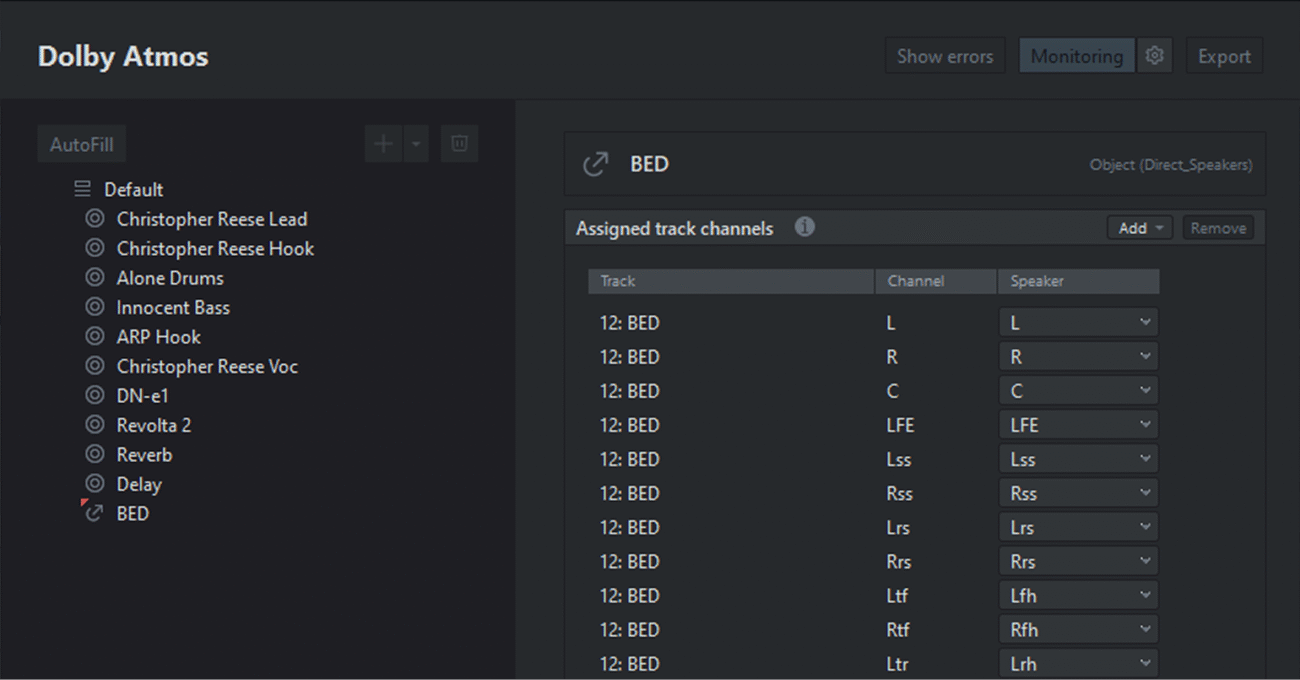Toggle the Monitoring button
Screen dimensions: 1300x680
click(x=1076, y=56)
